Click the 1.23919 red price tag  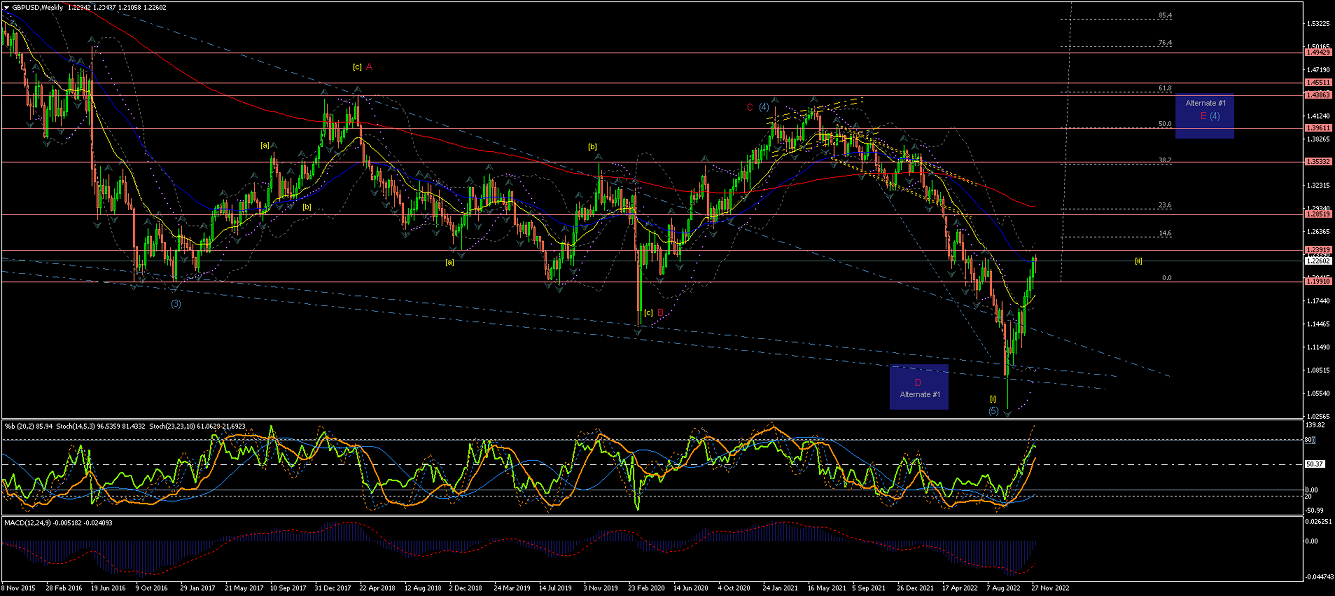coord(1319,250)
